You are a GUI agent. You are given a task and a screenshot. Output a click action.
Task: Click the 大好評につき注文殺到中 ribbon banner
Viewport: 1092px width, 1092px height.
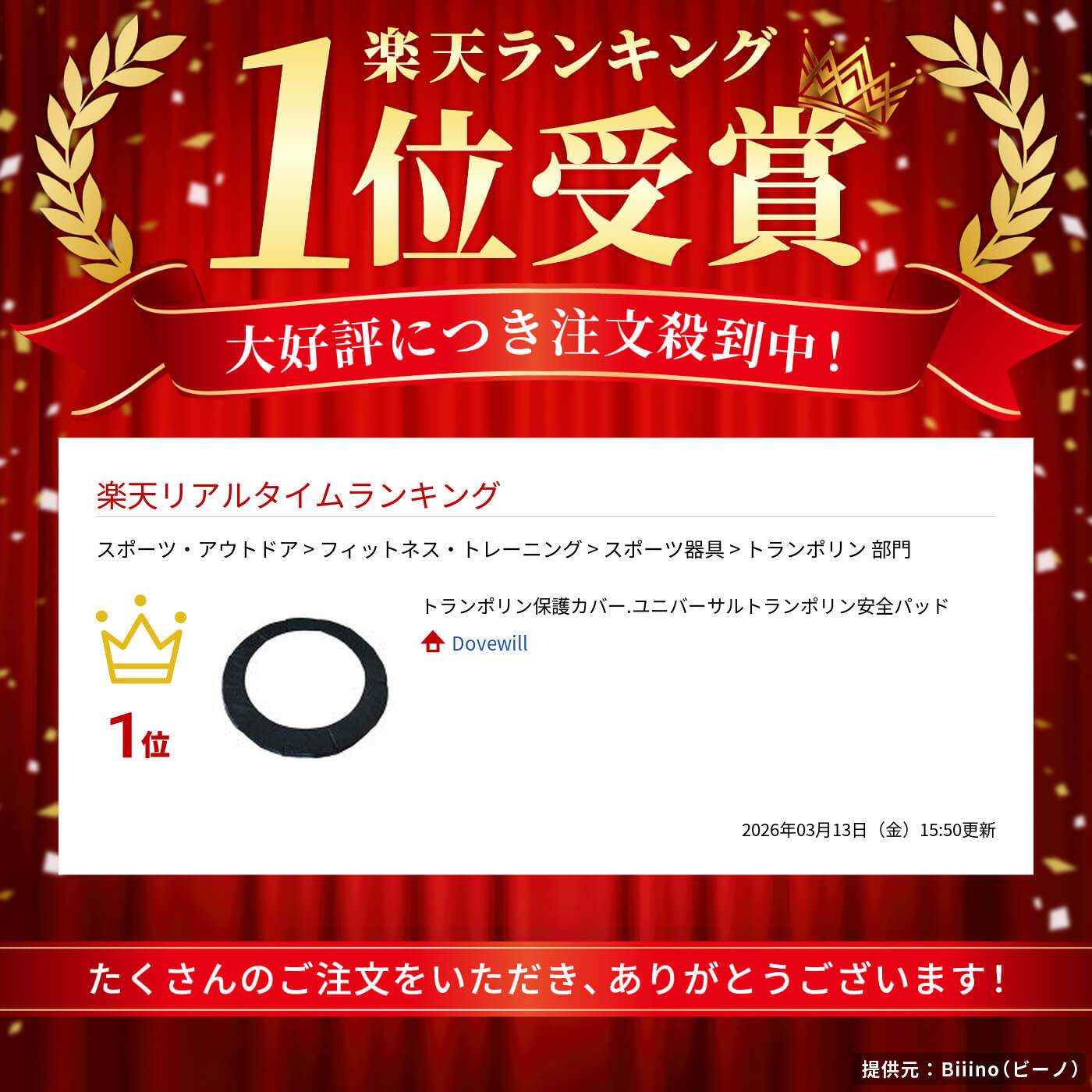[546, 343]
